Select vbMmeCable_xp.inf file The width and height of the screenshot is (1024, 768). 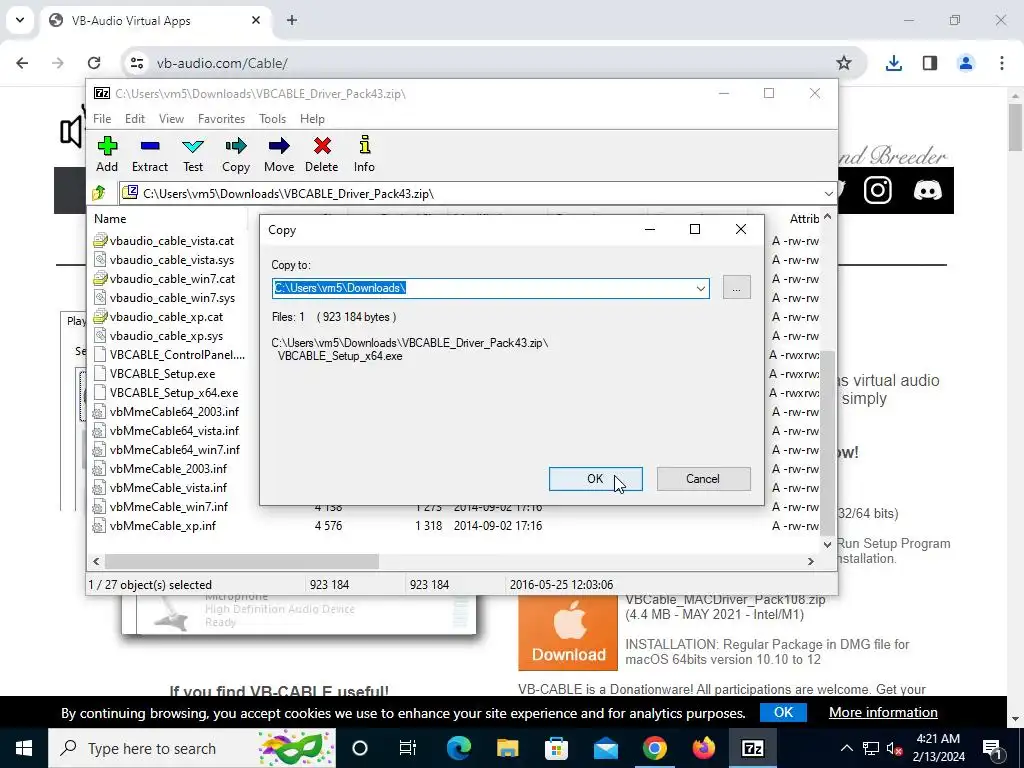163,526
